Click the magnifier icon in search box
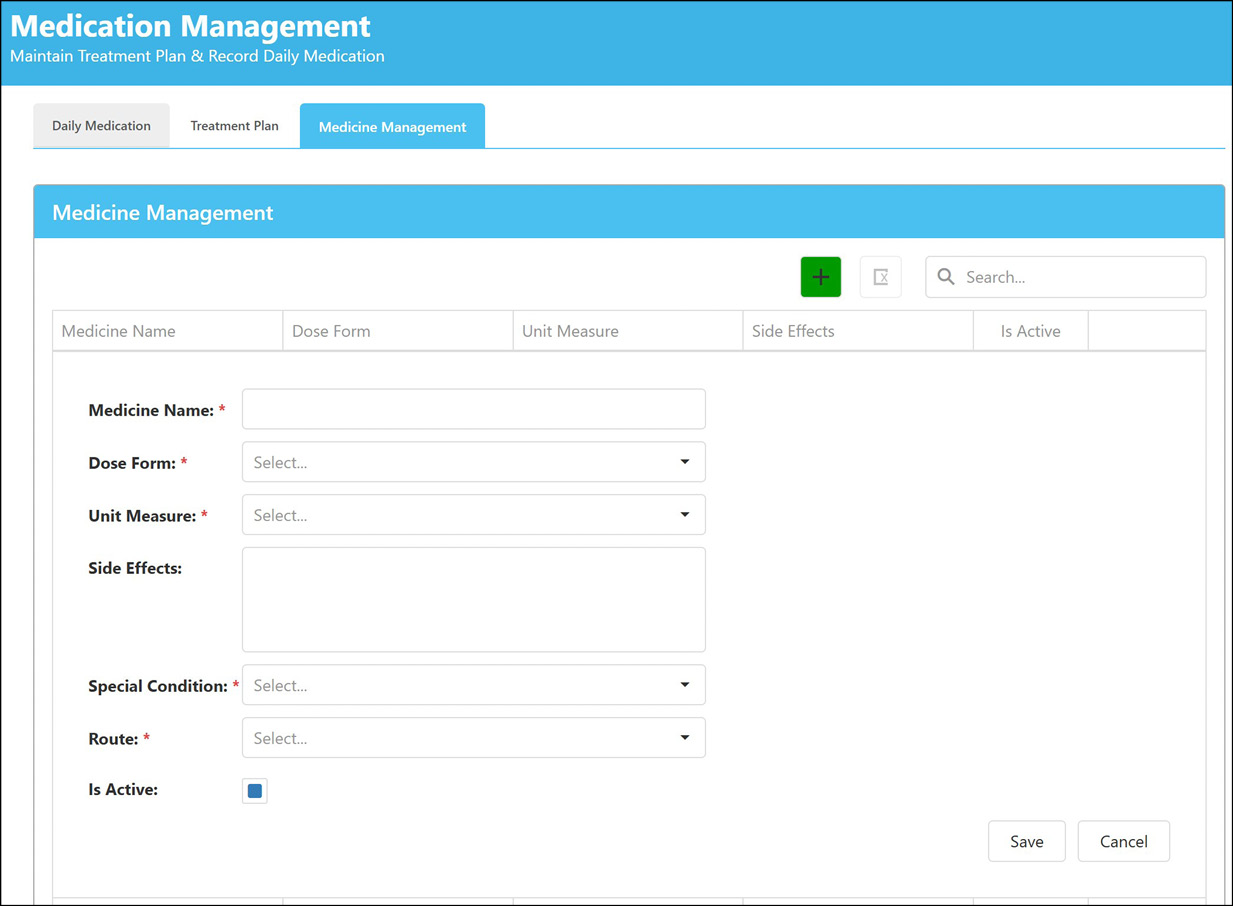Screen dimensions: 1233x906 click(945, 277)
